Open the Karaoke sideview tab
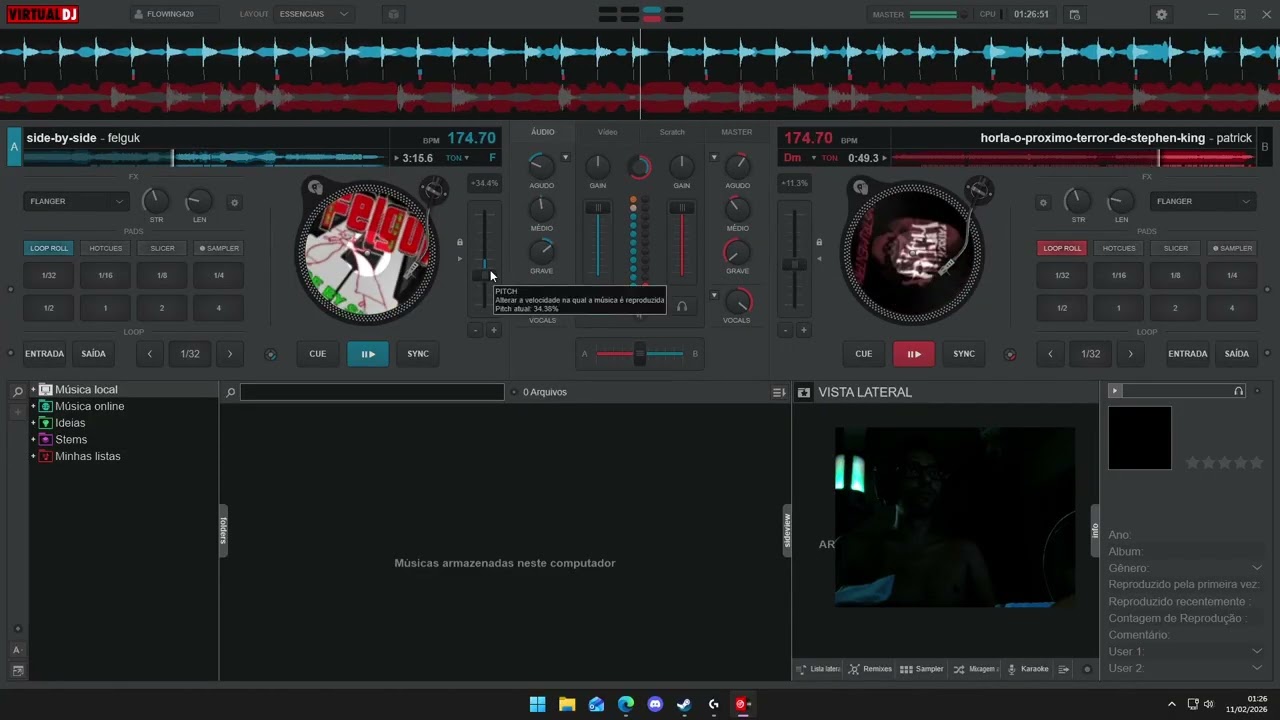Screen dimensions: 1280x720 [1028, 669]
